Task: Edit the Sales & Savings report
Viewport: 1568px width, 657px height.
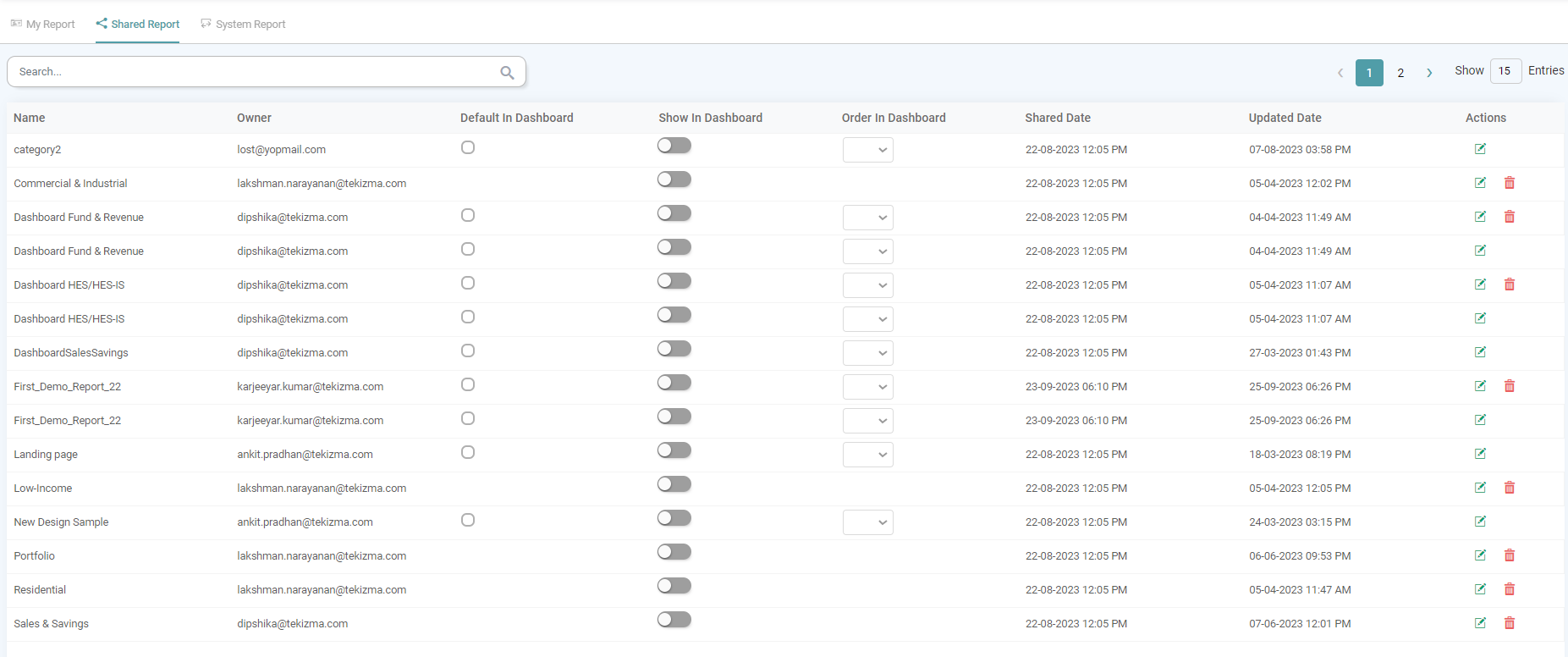Action: [1480, 623]
